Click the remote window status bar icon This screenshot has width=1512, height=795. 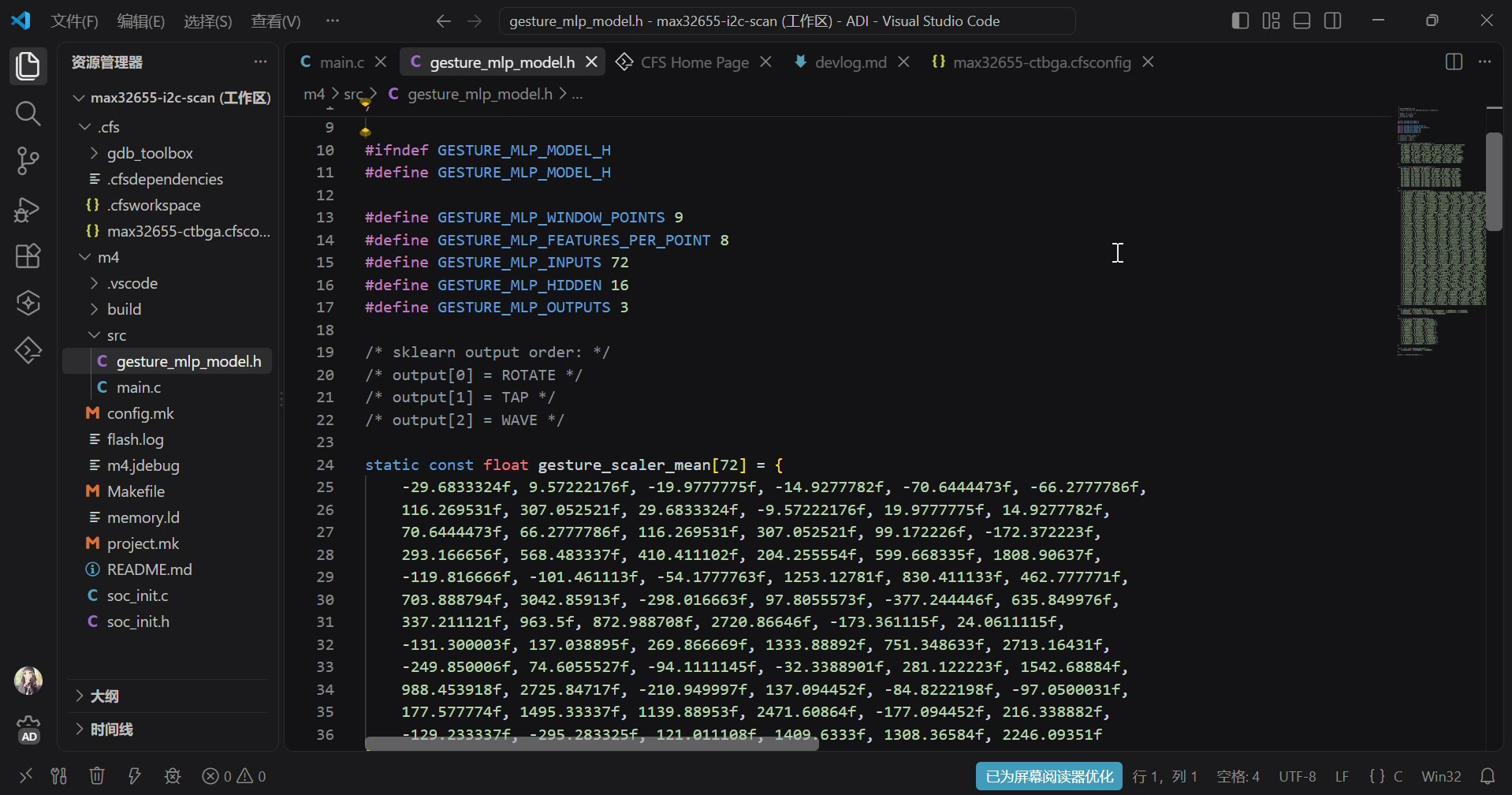point(25,776)
